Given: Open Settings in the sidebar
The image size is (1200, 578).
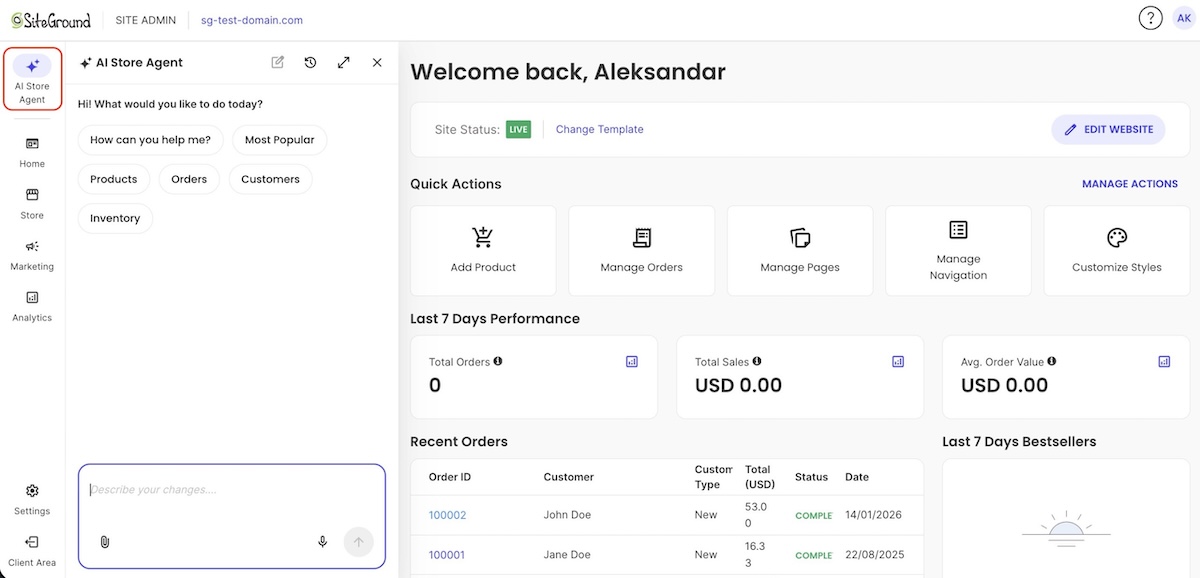Looking at the screenshot, I should [32, 499].
